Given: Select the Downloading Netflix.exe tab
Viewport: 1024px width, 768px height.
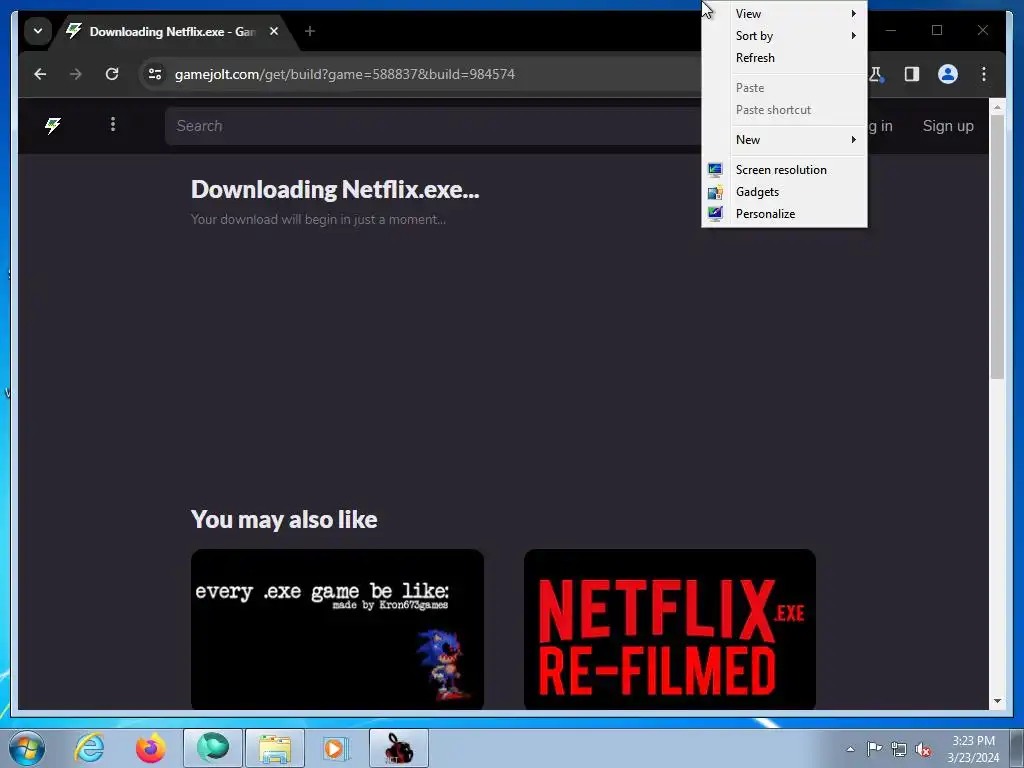Looking at the screenshot, I should tap(174, 31).
